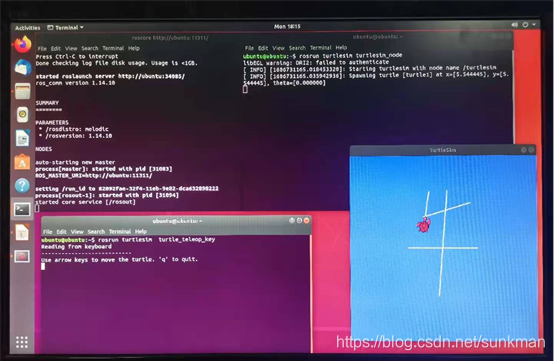Click 'Starting turtlesim with node name' line
Image resolution: width=555 pixels, height=361 pixels.
point(370,68)
